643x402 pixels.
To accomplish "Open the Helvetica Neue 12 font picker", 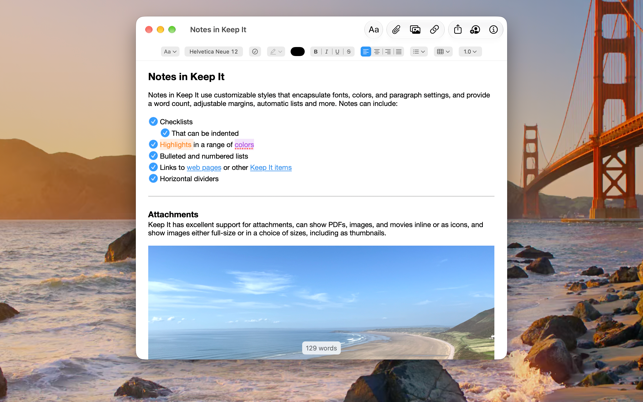I will [x=214, y=52].
